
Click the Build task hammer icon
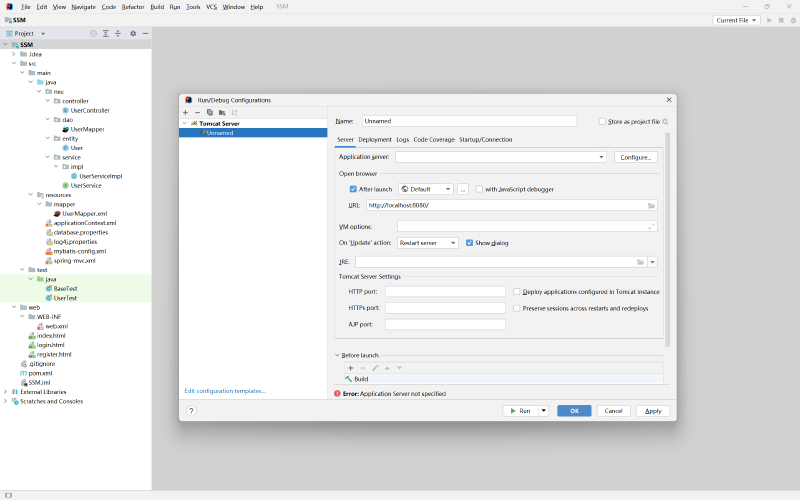(348, 379)
